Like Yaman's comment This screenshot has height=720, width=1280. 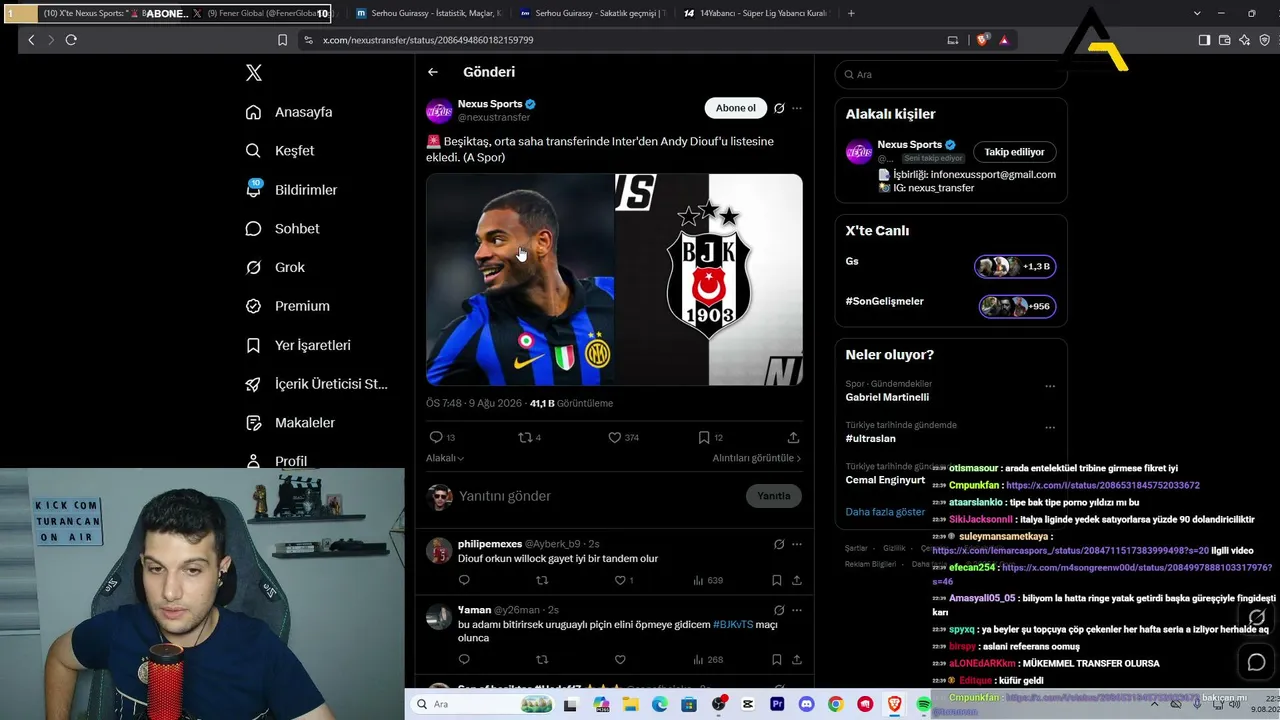(620, 660)
